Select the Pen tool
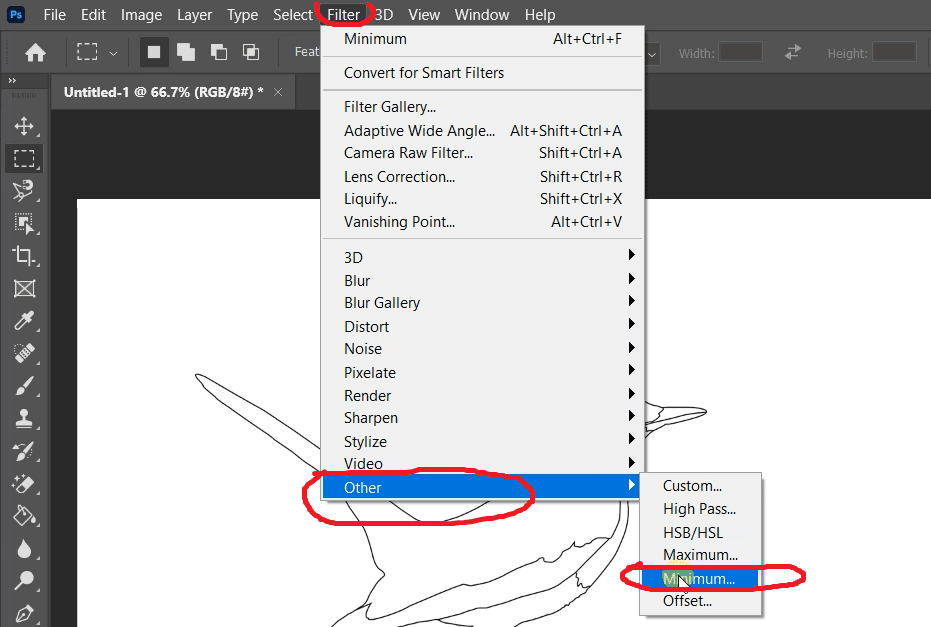This screenshot has width=931, height=627. pos(24,613)
